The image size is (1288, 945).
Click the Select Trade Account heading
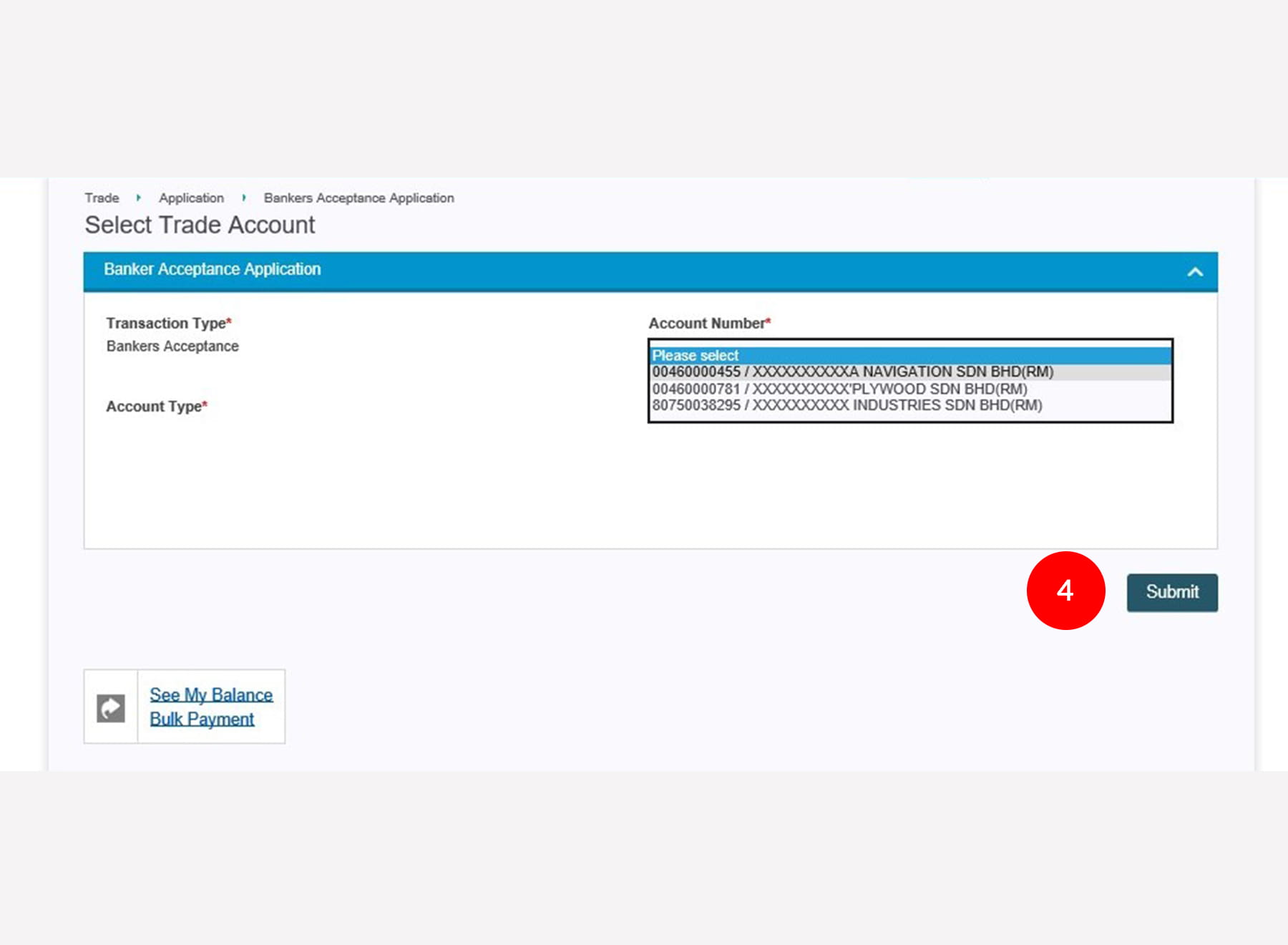click(x=200, y=226)
